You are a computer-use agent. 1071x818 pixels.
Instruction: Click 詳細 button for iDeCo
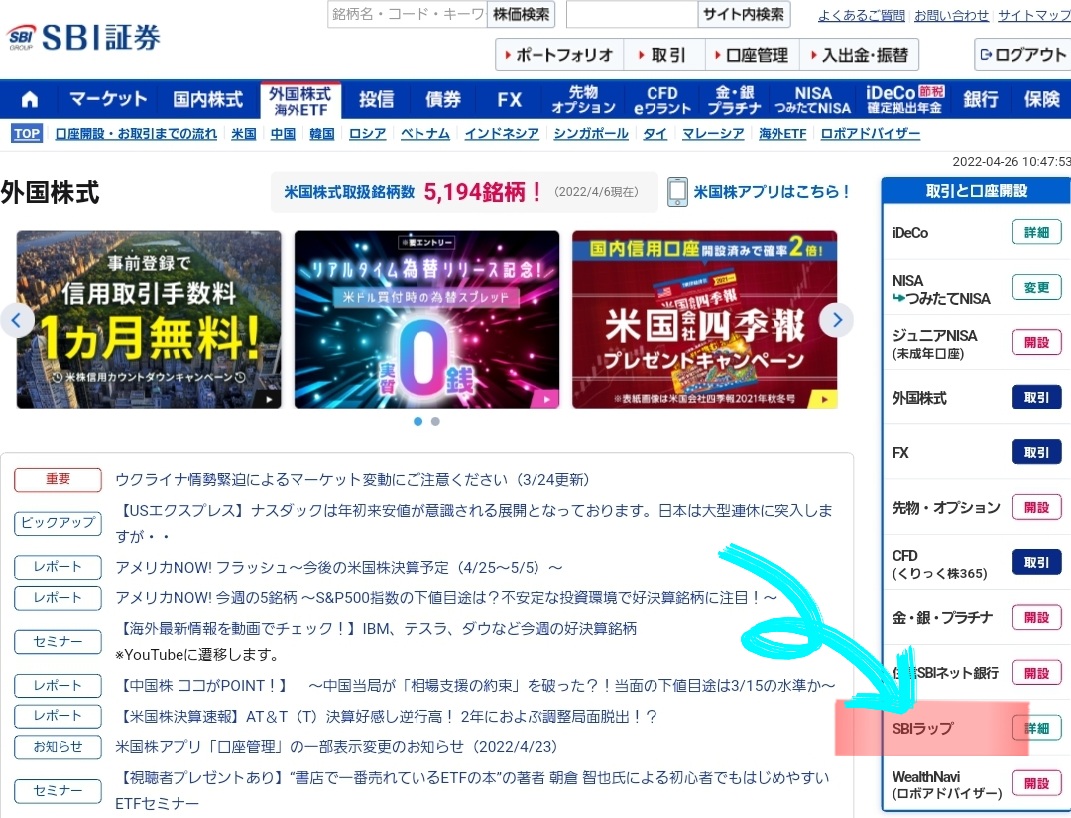click(x=1036, y=232)
